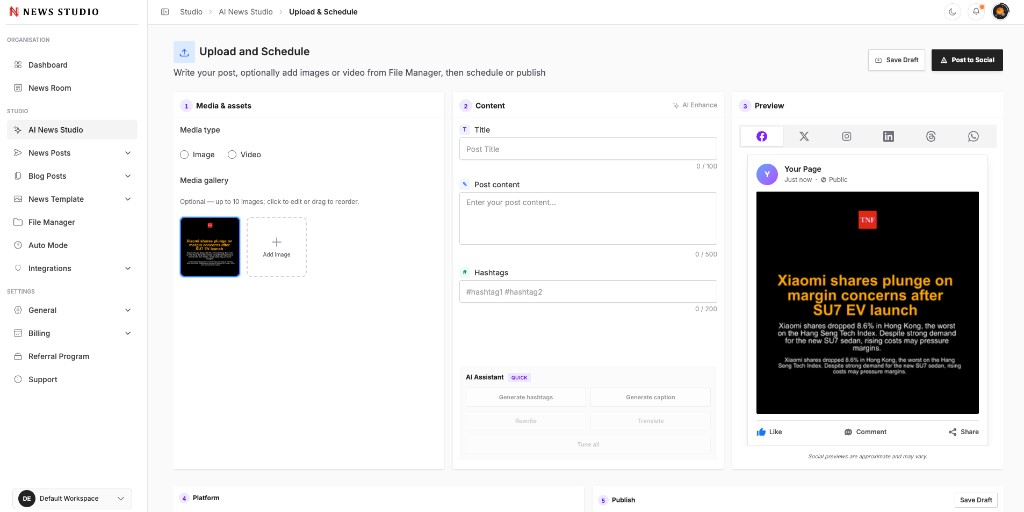1024x512 pixels.
Task: Open user avatar menu
Action: [1000, 12]
